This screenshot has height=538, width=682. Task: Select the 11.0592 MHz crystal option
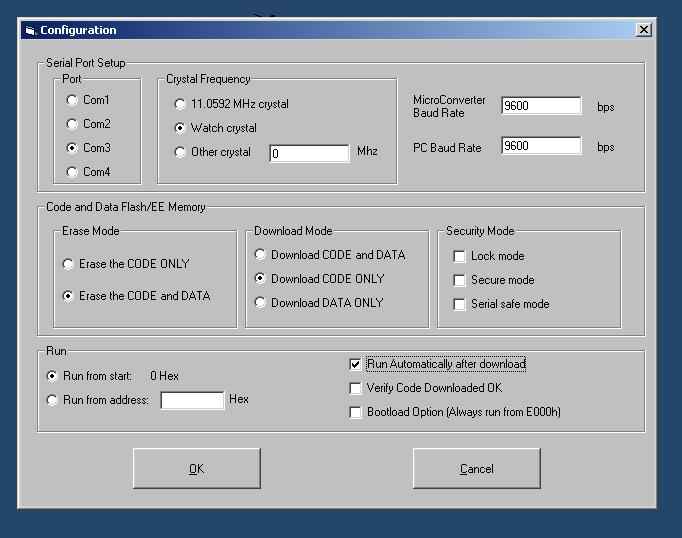click(x=180, y=104)
